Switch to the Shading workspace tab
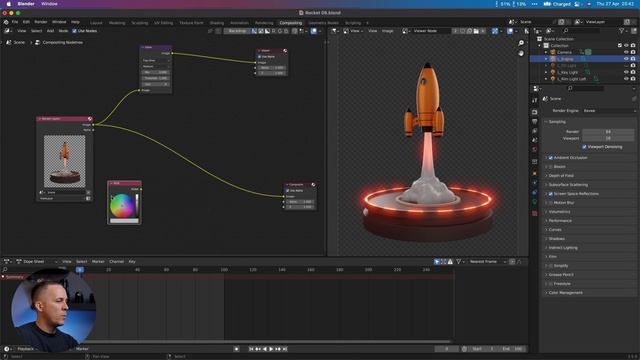640x360 pixels. point(217,23)
